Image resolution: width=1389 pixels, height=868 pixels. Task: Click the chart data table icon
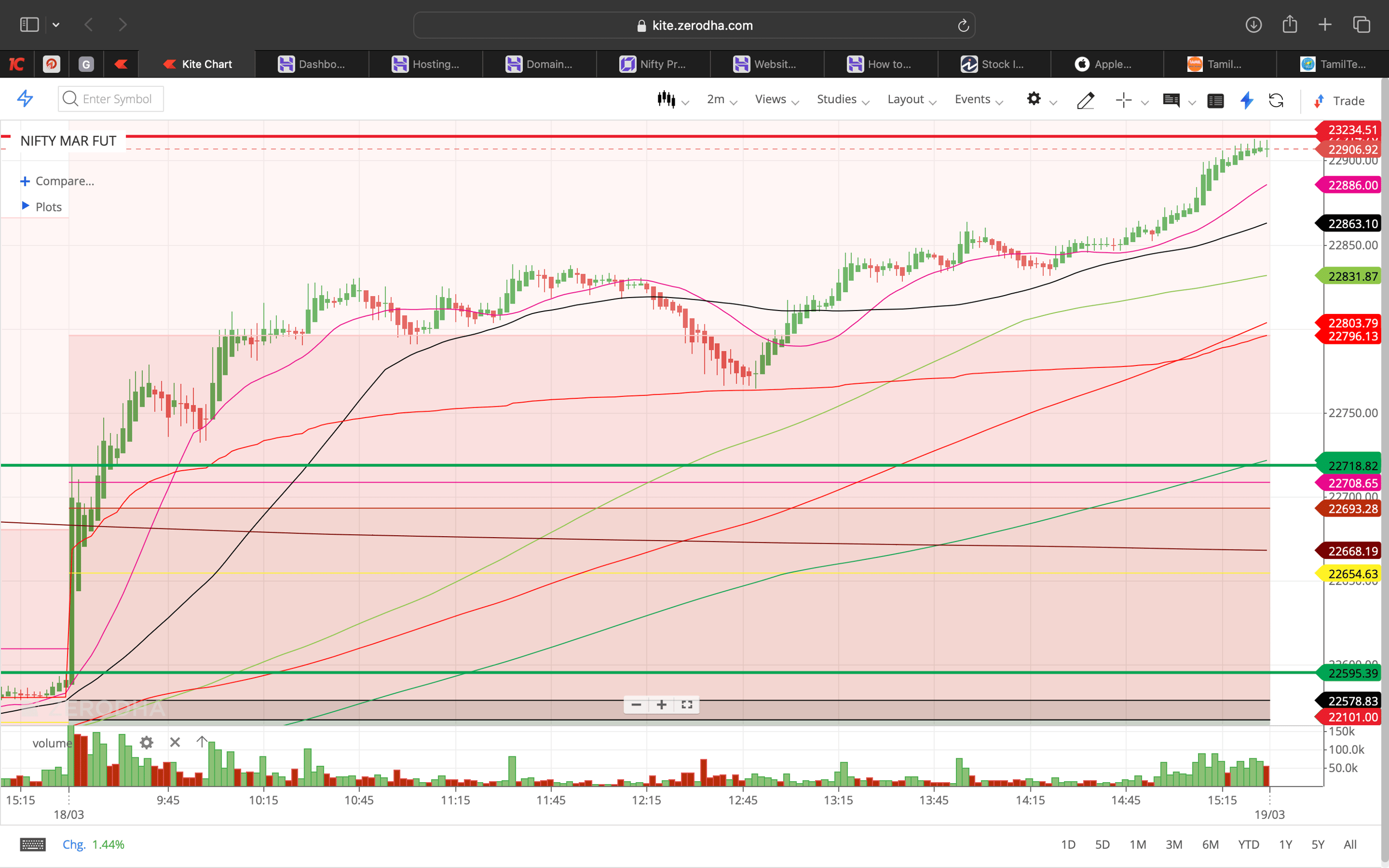click(1216, 101)
